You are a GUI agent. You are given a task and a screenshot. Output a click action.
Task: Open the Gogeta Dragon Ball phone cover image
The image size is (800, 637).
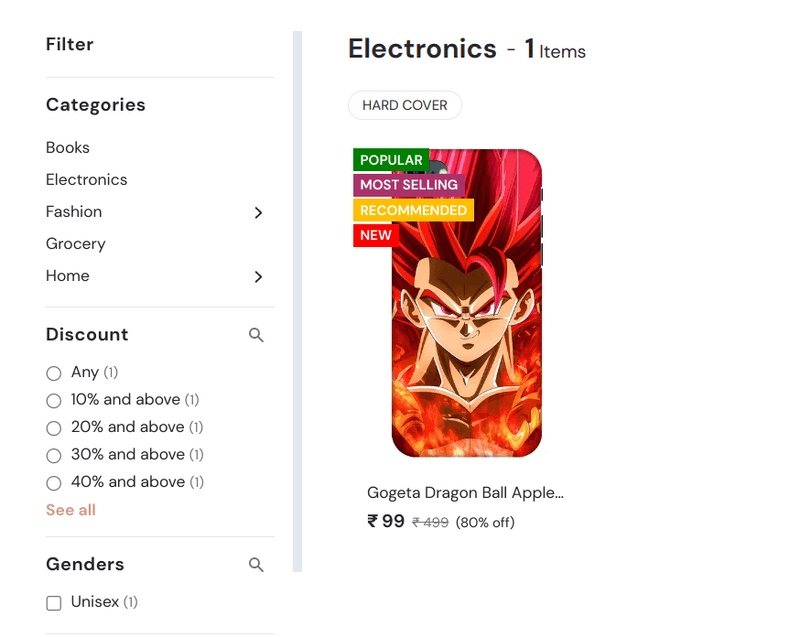coord(466,303)
